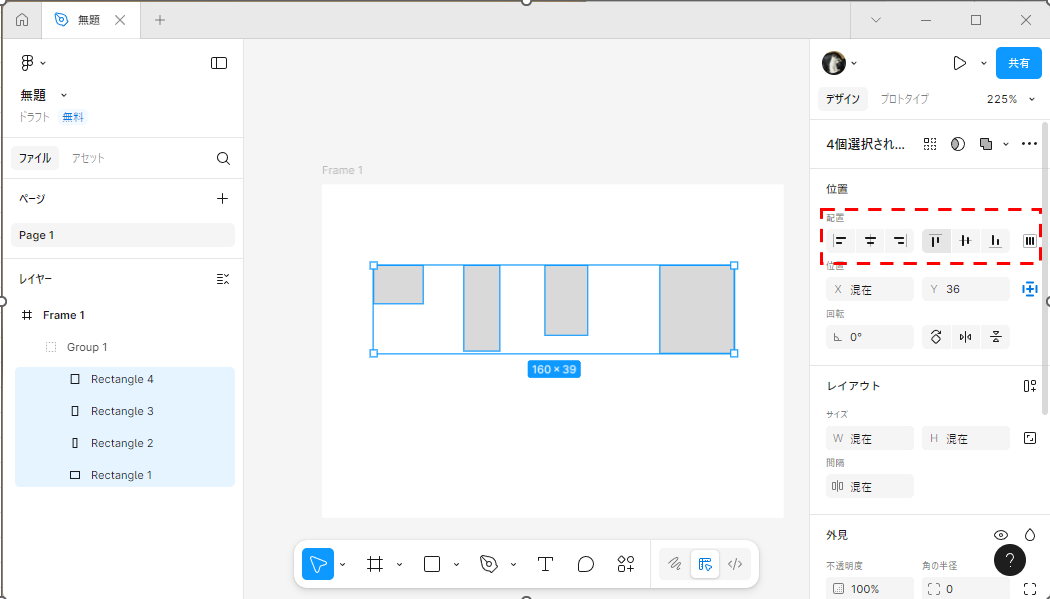1050x599 pixels.
Task: Click the boolean union icon
Action: tap(986, 144)
